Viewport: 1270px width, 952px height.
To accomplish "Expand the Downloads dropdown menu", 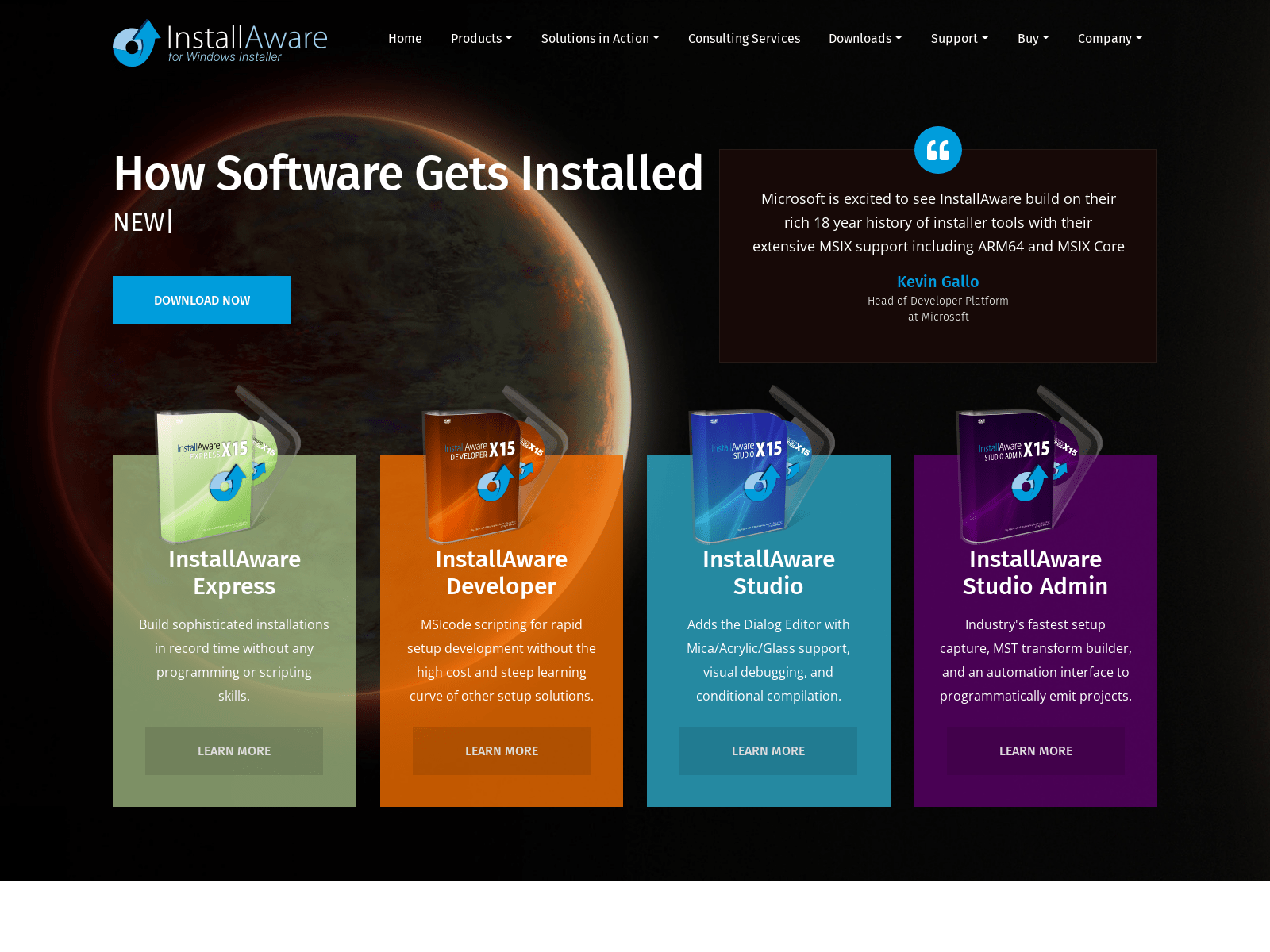I will click(865, 38).
